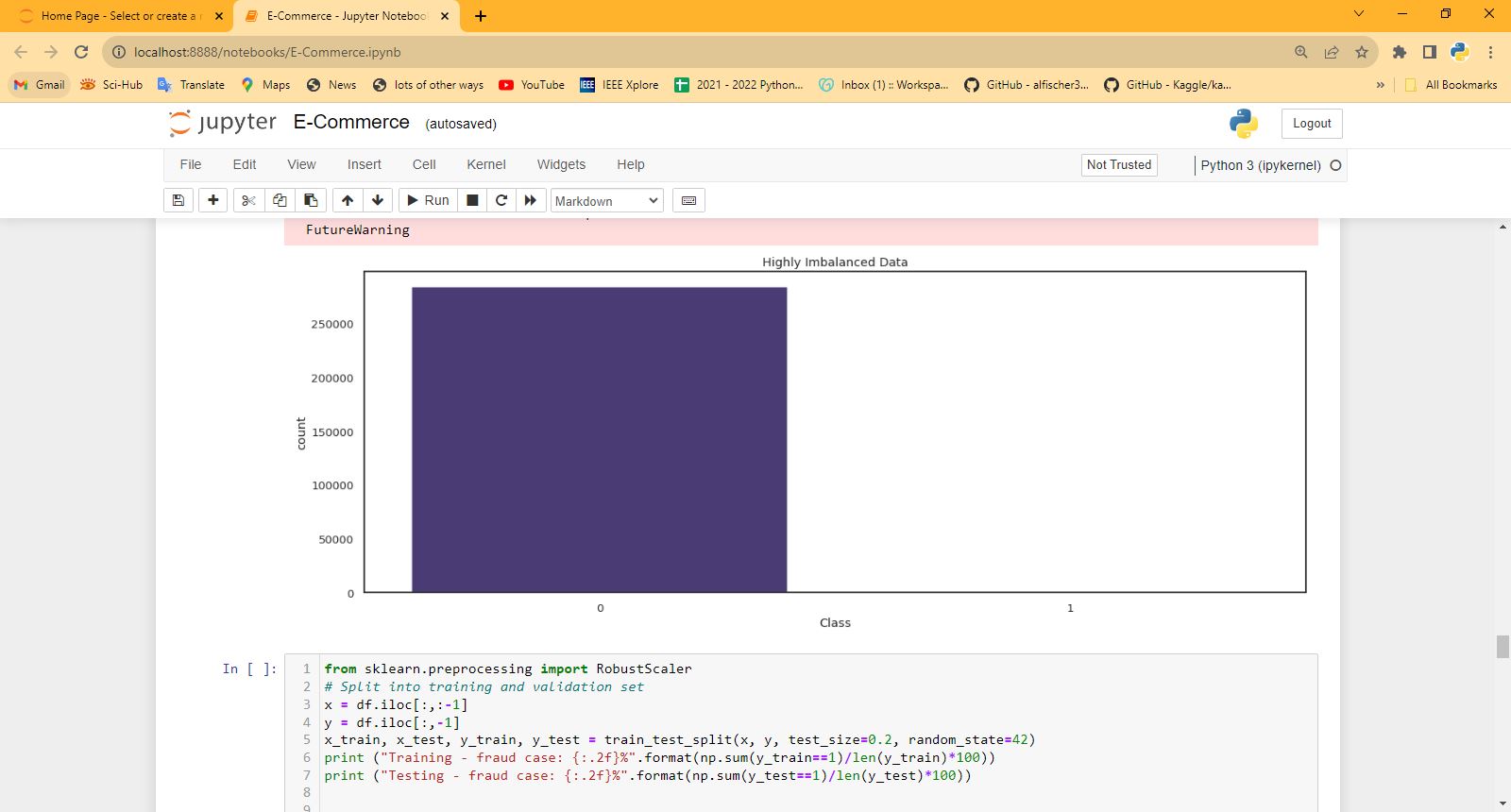Click the Logout button

(x=1312, y=124)
